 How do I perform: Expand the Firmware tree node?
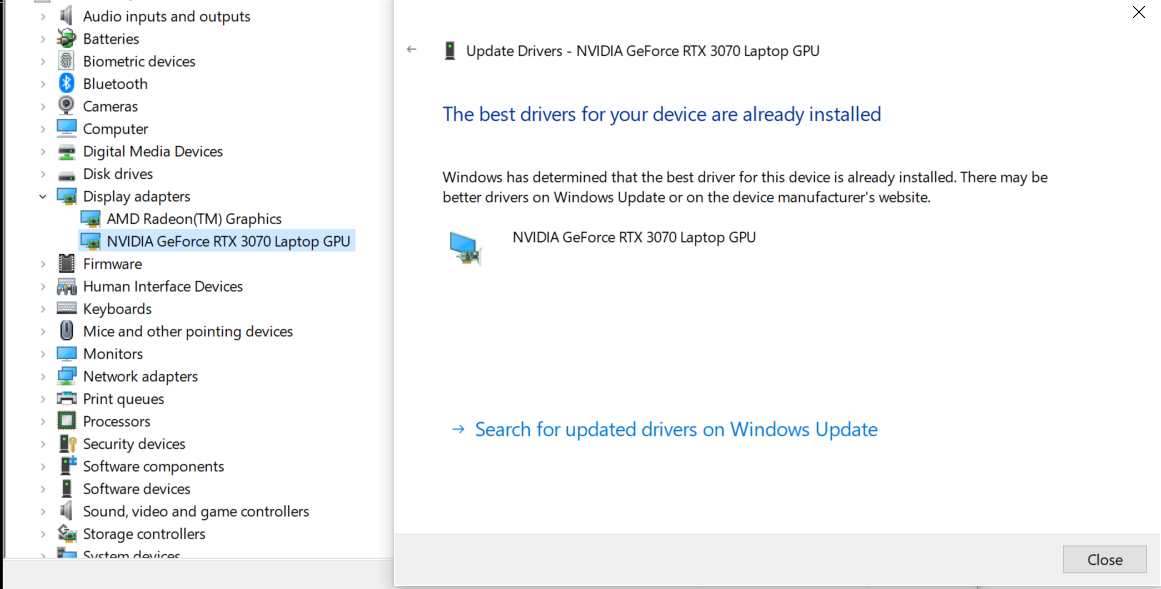[43, 264]
